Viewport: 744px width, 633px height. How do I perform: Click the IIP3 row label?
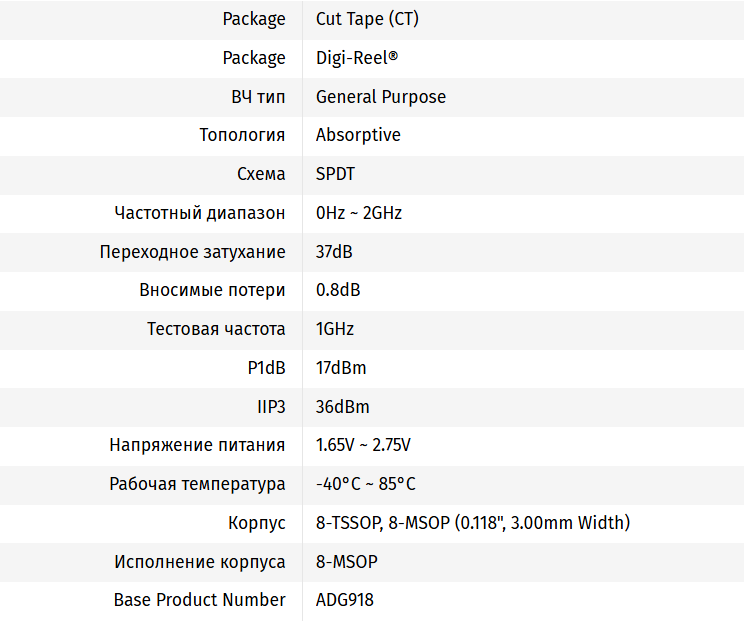[x=271, y=407]
